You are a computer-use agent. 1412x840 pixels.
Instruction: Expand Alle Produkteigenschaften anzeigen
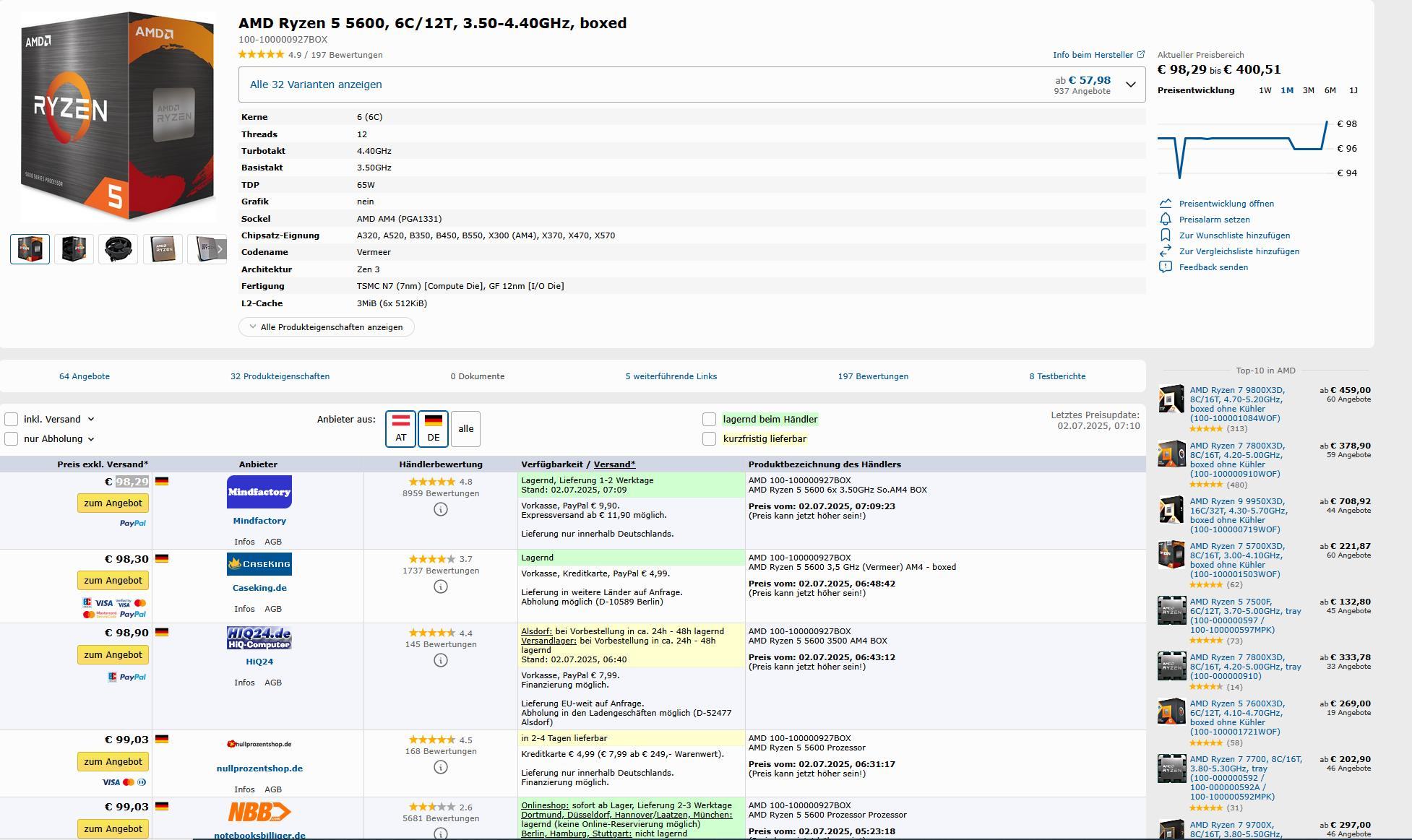[326, 327]
